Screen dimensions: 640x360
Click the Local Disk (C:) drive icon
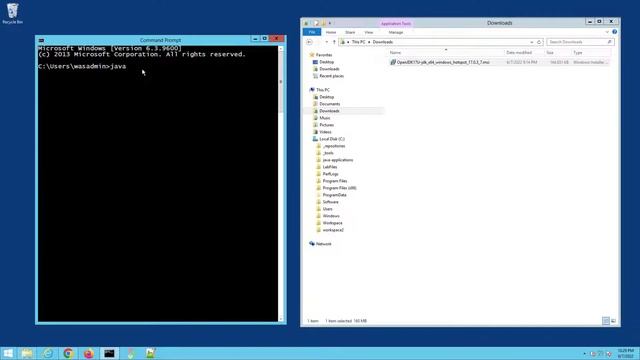[x=315, y=139]
